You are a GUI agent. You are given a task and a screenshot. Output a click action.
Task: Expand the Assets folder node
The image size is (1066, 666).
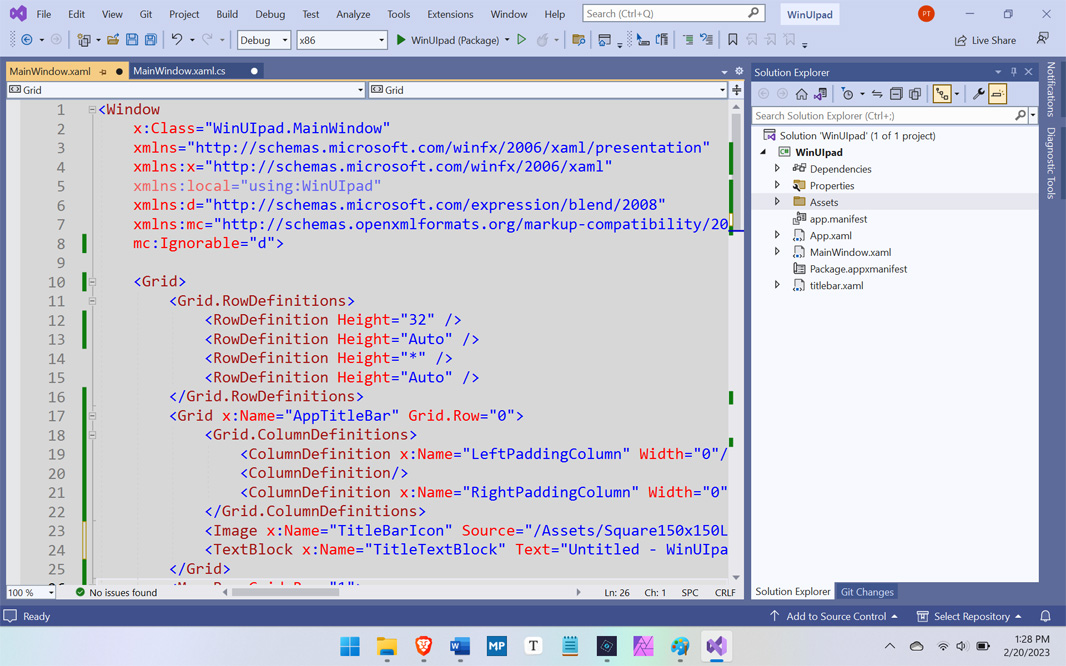coord(777,202)
